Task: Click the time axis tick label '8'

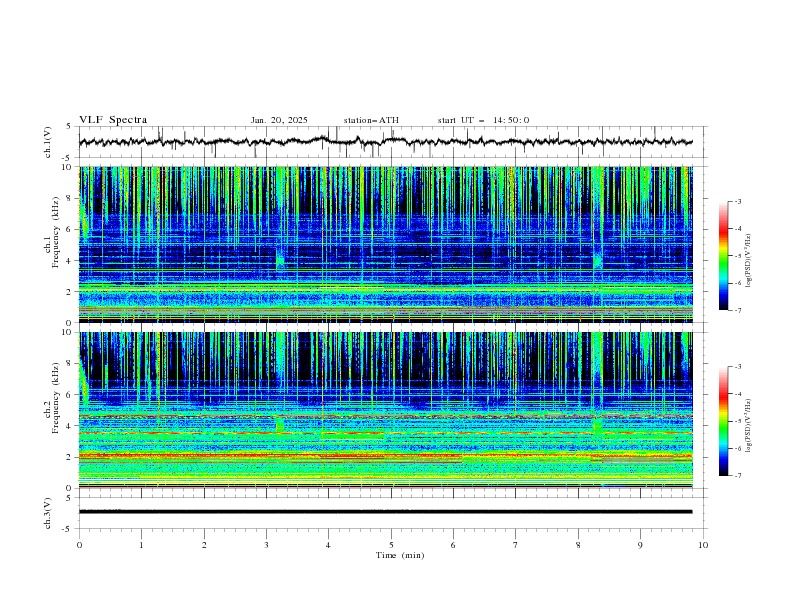Action: pyautogui.click(x=578, y=545)
